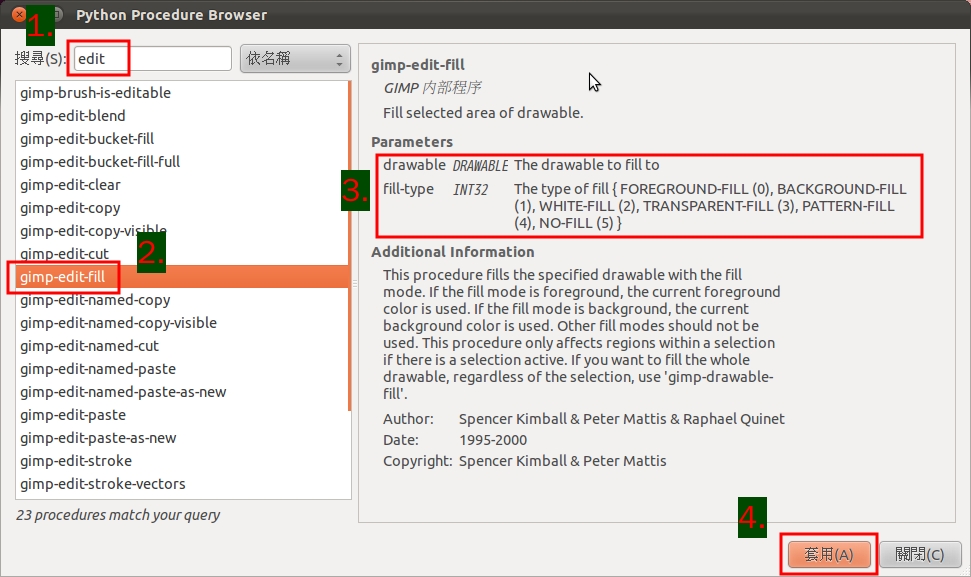Select gimp-edit-named-copy-visible procedure
The image size is (971, 577).
click(x=182, y=323)
